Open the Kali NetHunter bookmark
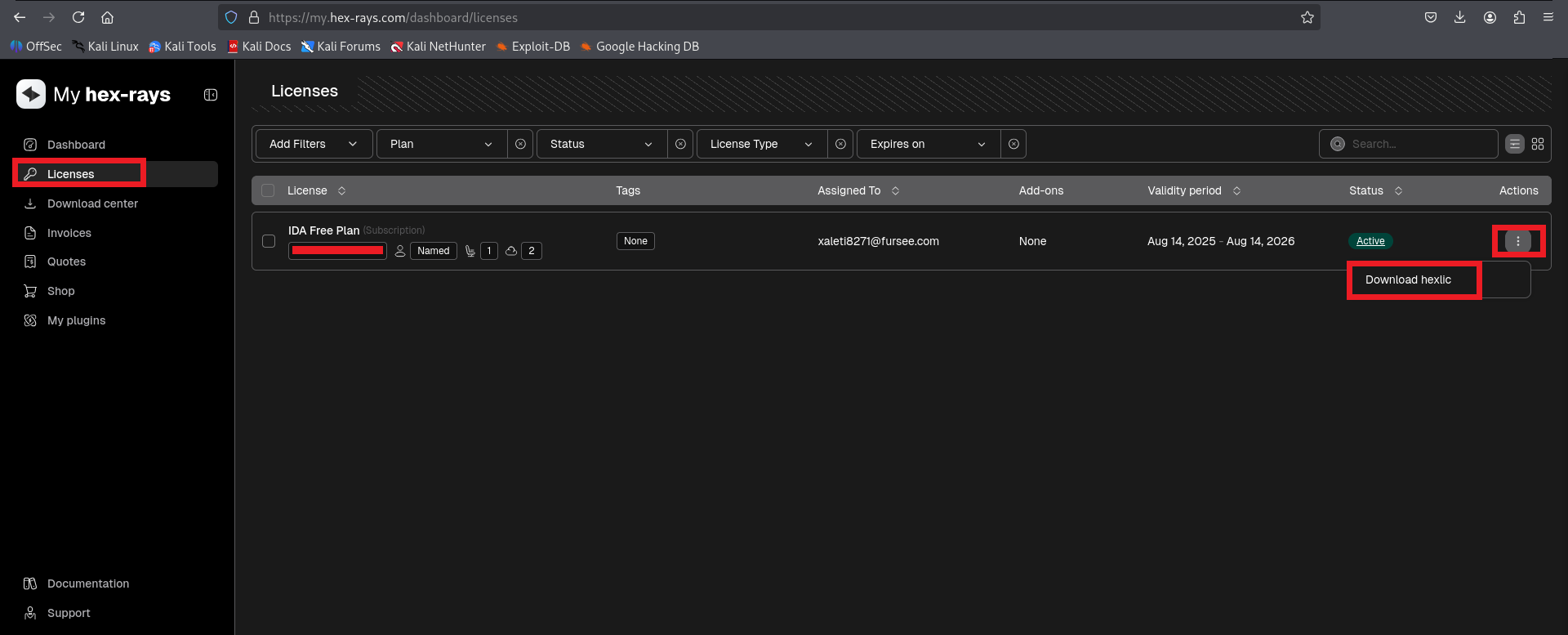The width and height of the screenshot is (1568, 635). click(438, 47)
